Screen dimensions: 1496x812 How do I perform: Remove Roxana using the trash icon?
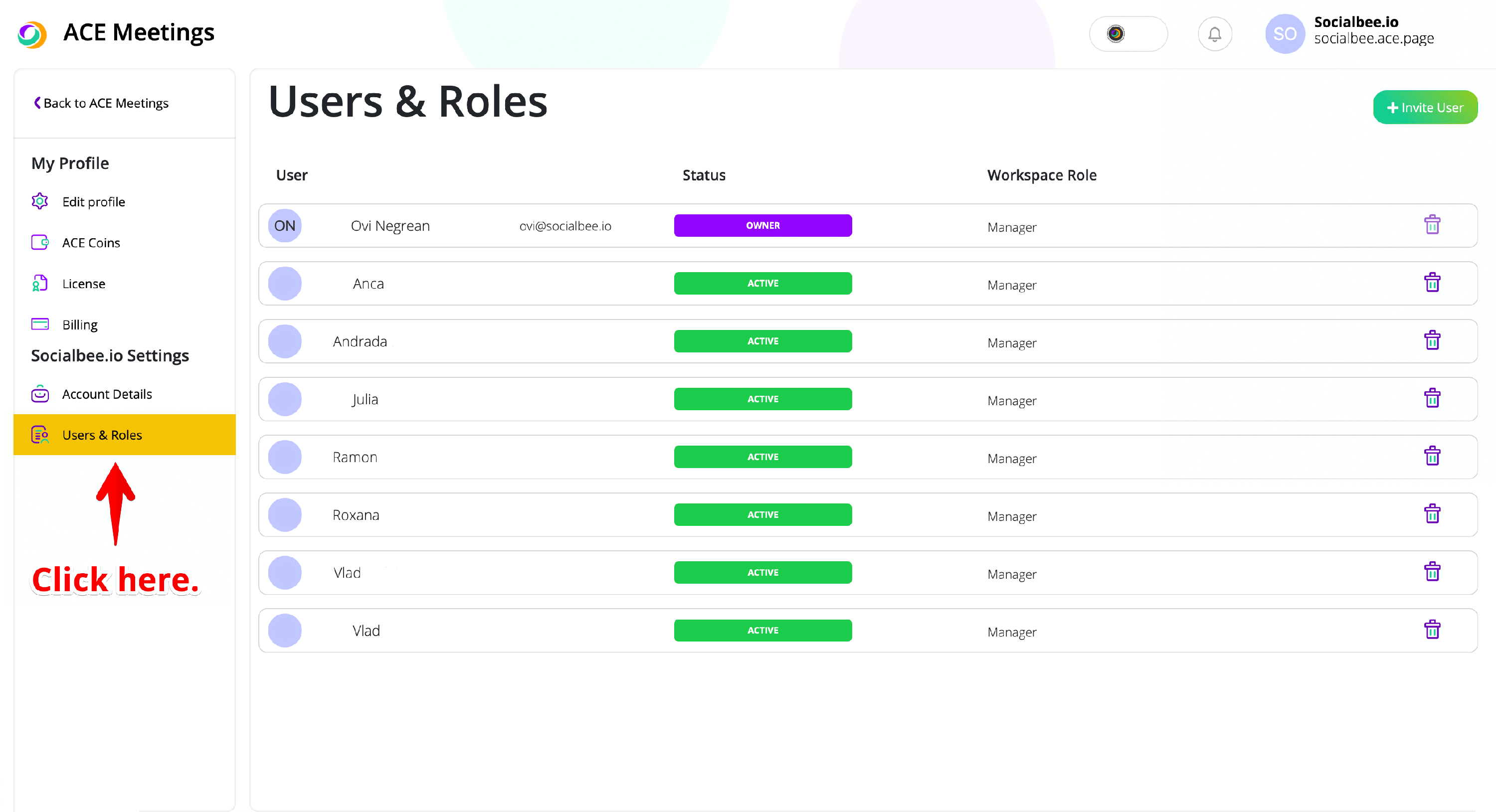pyautogui.click(x=1432, y=514)
